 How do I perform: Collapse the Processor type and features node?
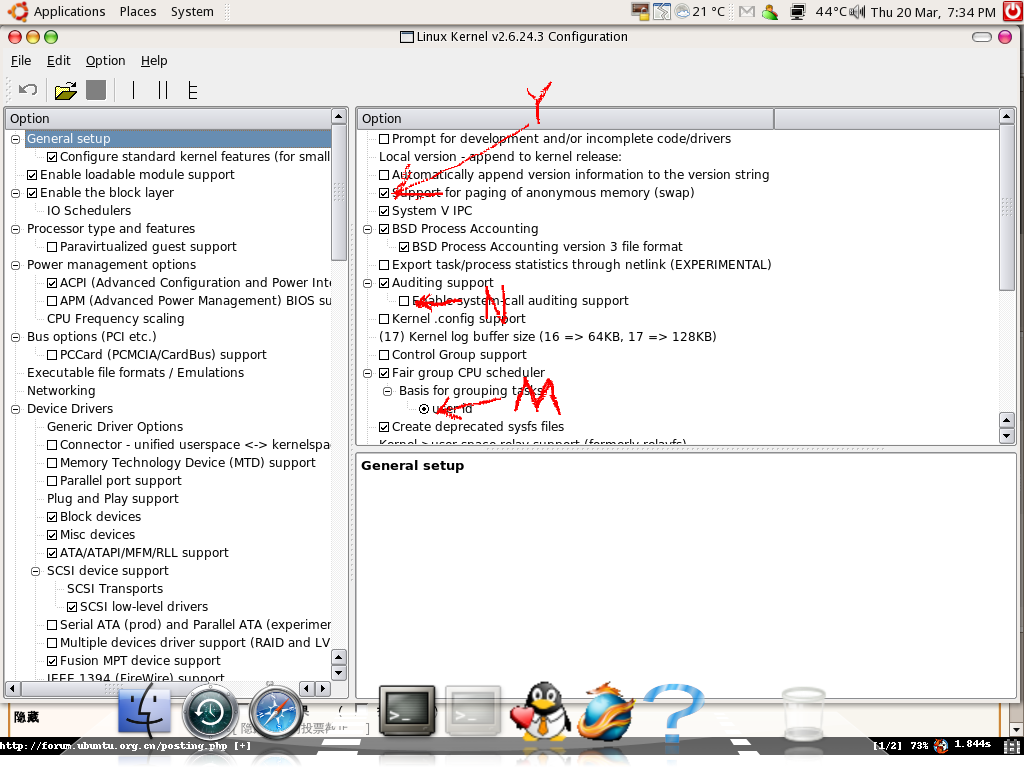[16, 229]
